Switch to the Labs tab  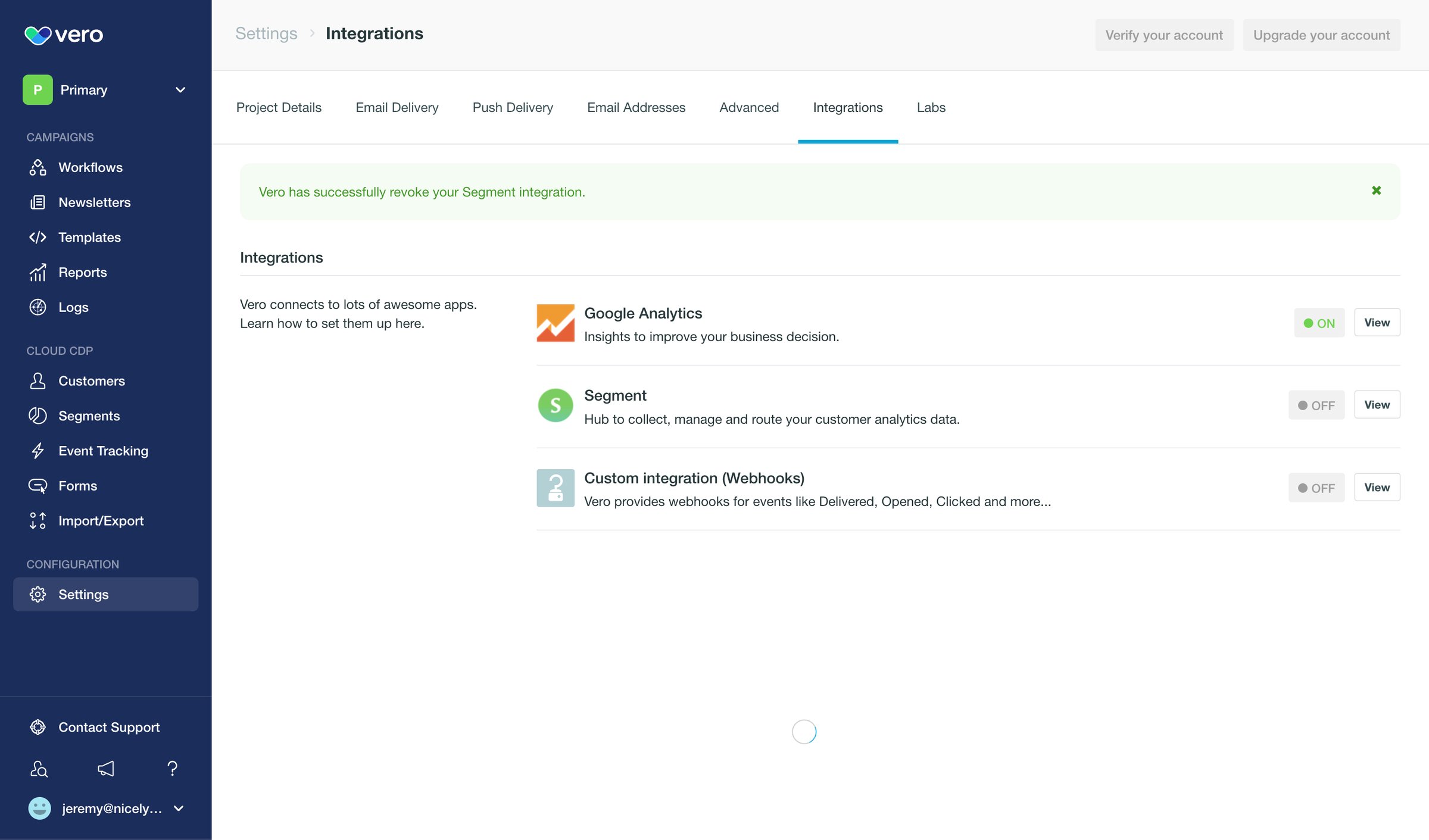tap(931, 107)
